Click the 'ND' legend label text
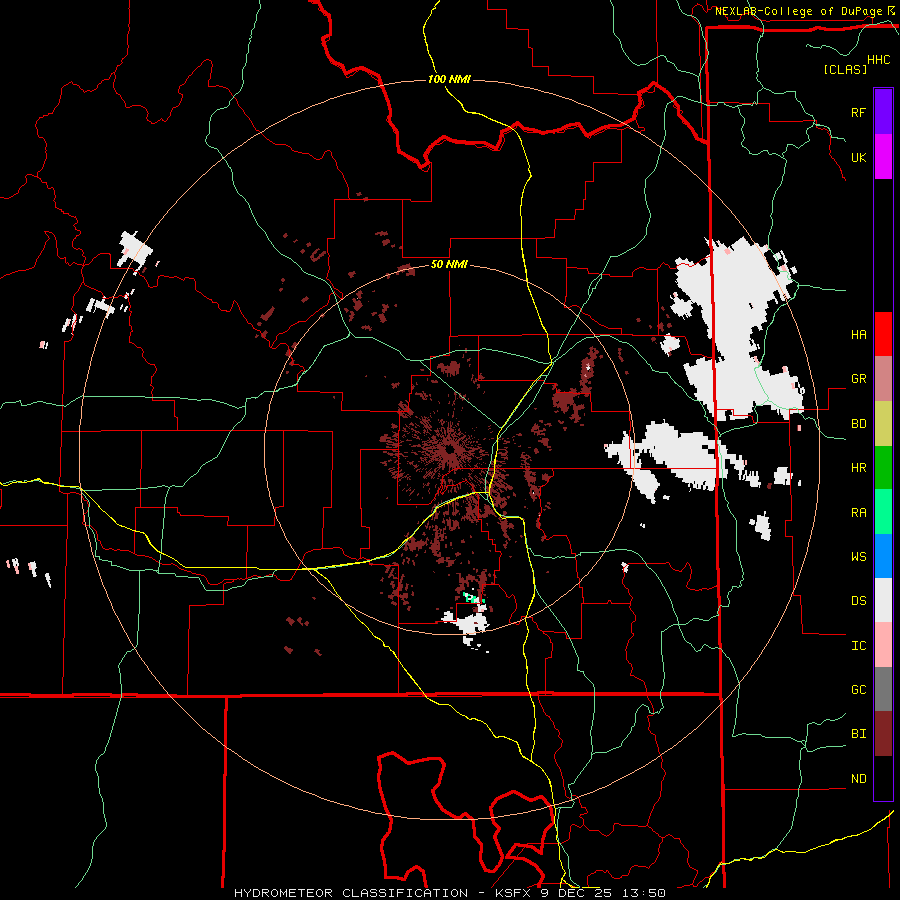 click(858, 778)
